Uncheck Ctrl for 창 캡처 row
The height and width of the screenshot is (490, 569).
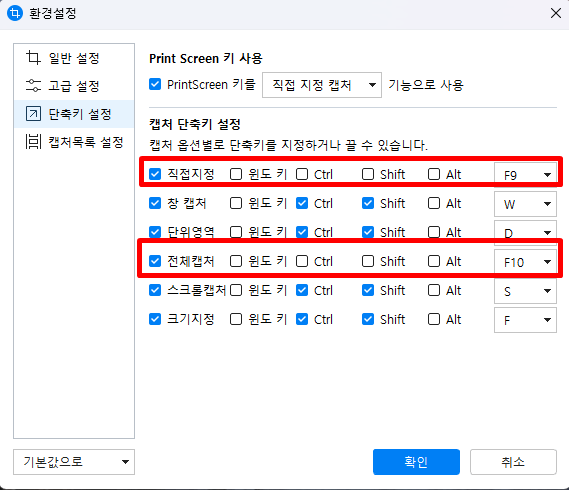[x=302, y=203]
